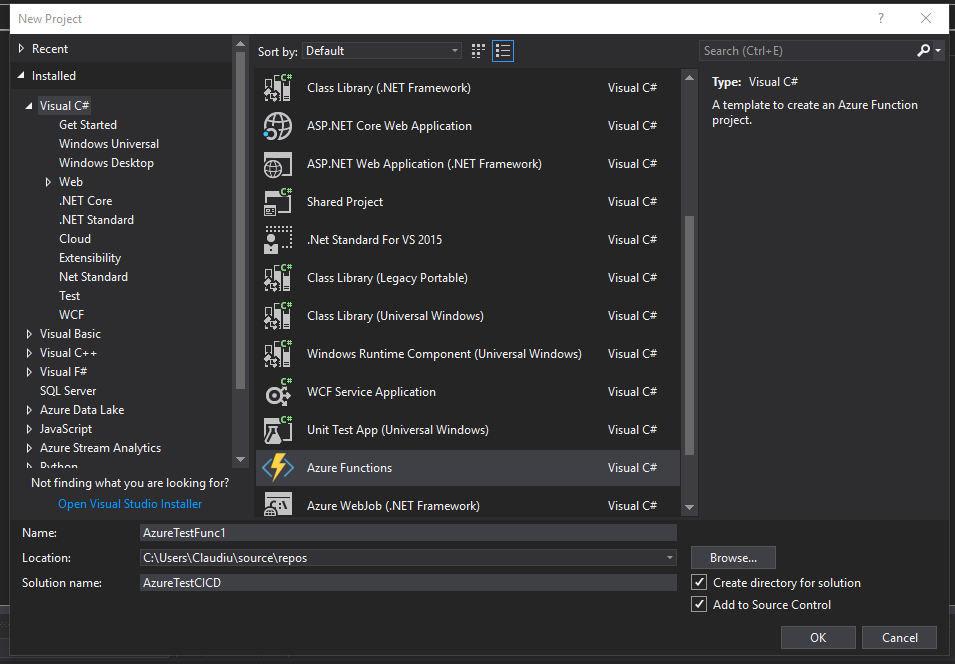
Task: Click the search magnifier icon
Action: click(923, 51)
